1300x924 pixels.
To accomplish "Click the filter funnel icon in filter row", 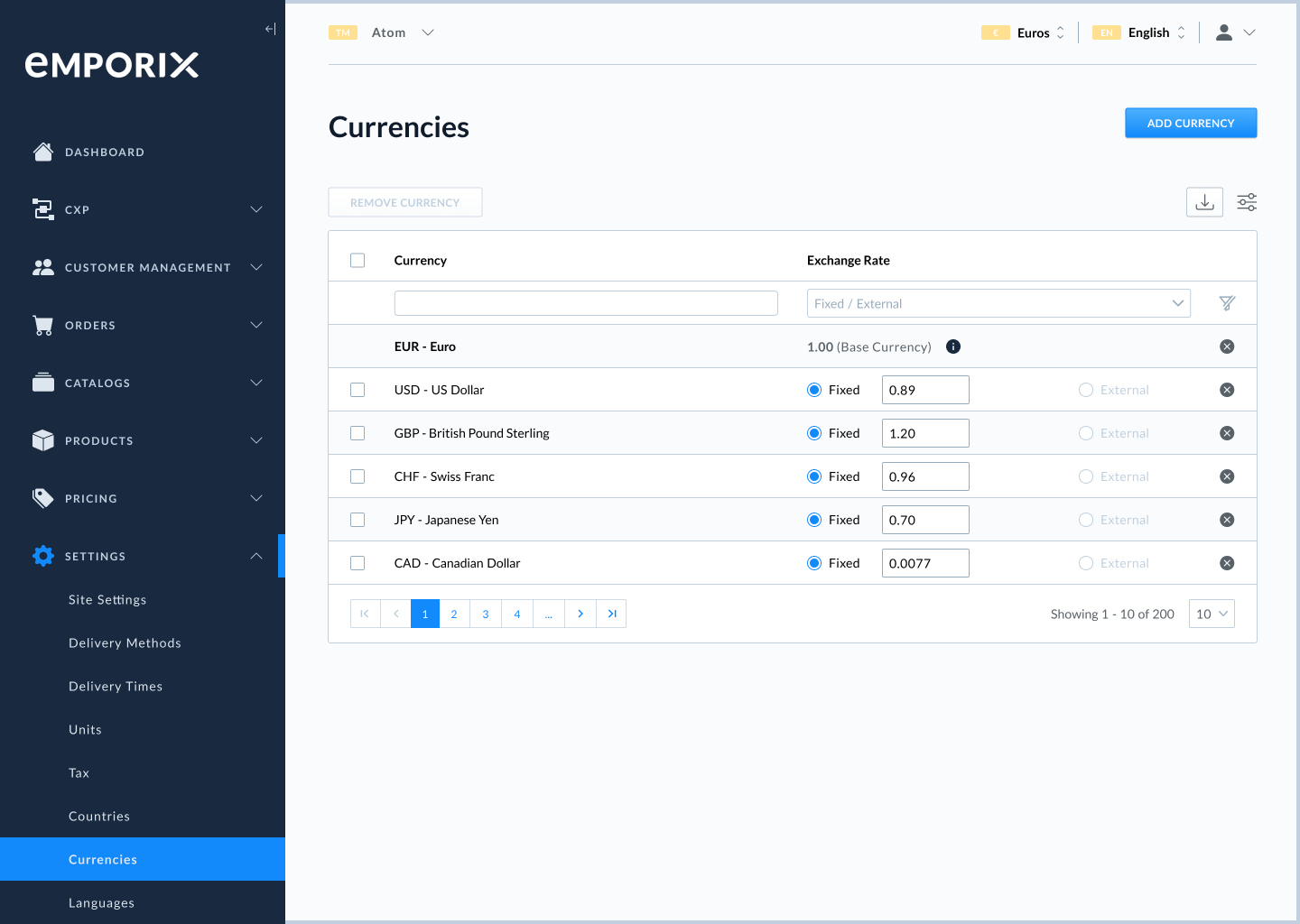I will pyautogui.click(x=1227, y=303).
